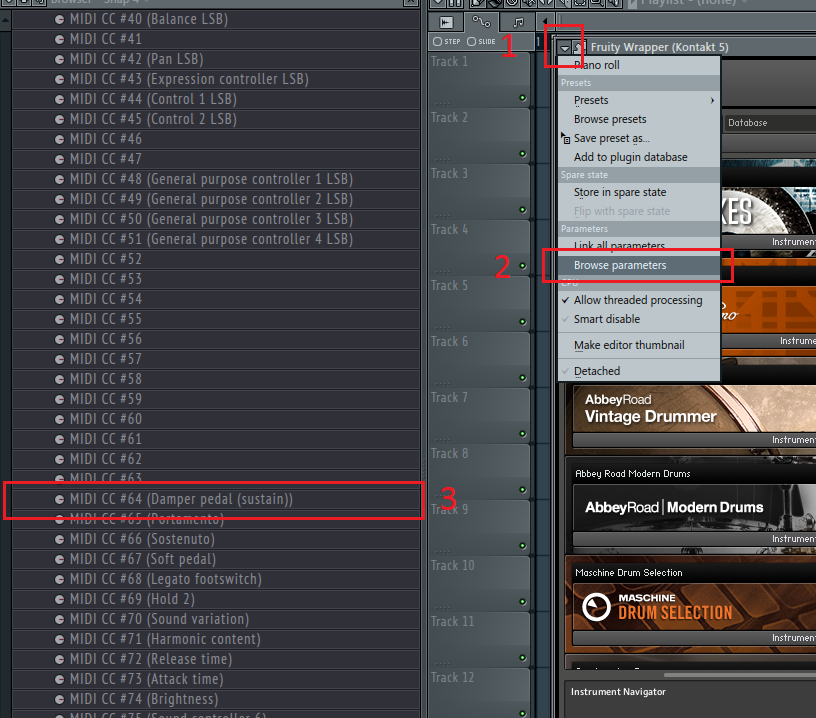Select the Track 4 label in playlist
The height and width of the screenshot is (718, 816).
click(x=450, y=230)
